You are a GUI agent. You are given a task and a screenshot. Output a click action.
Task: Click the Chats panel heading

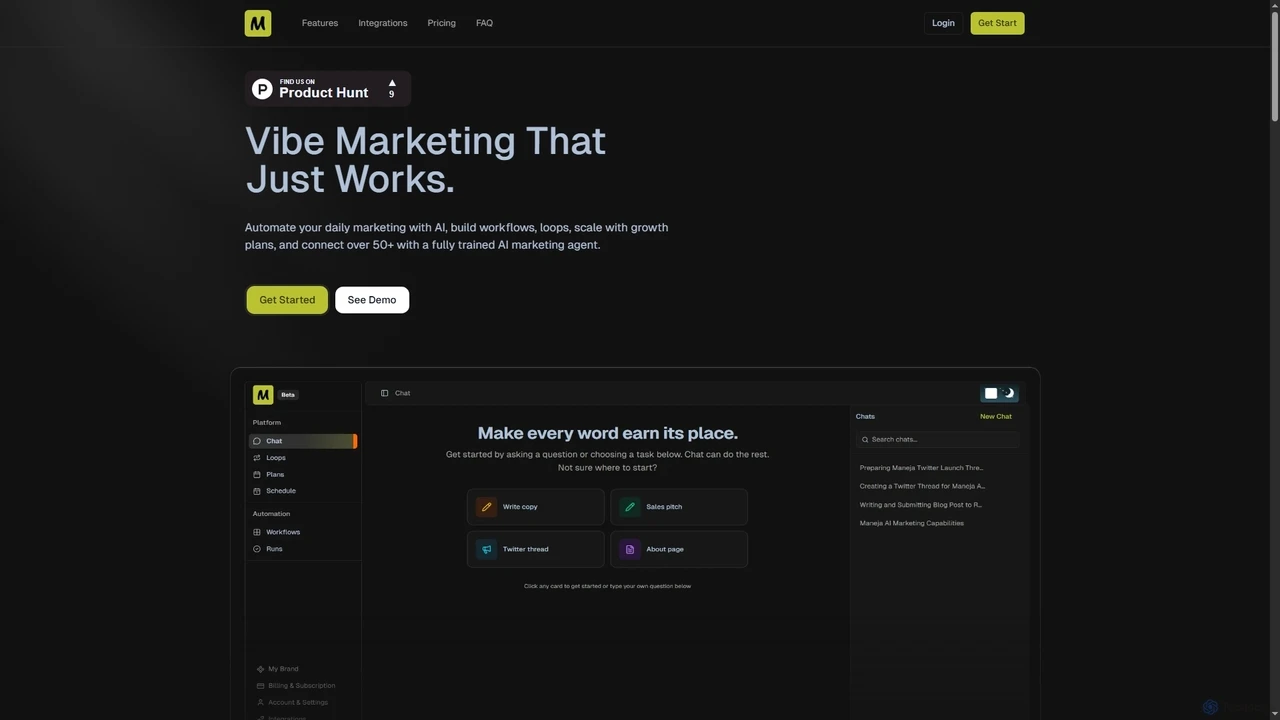865,416
